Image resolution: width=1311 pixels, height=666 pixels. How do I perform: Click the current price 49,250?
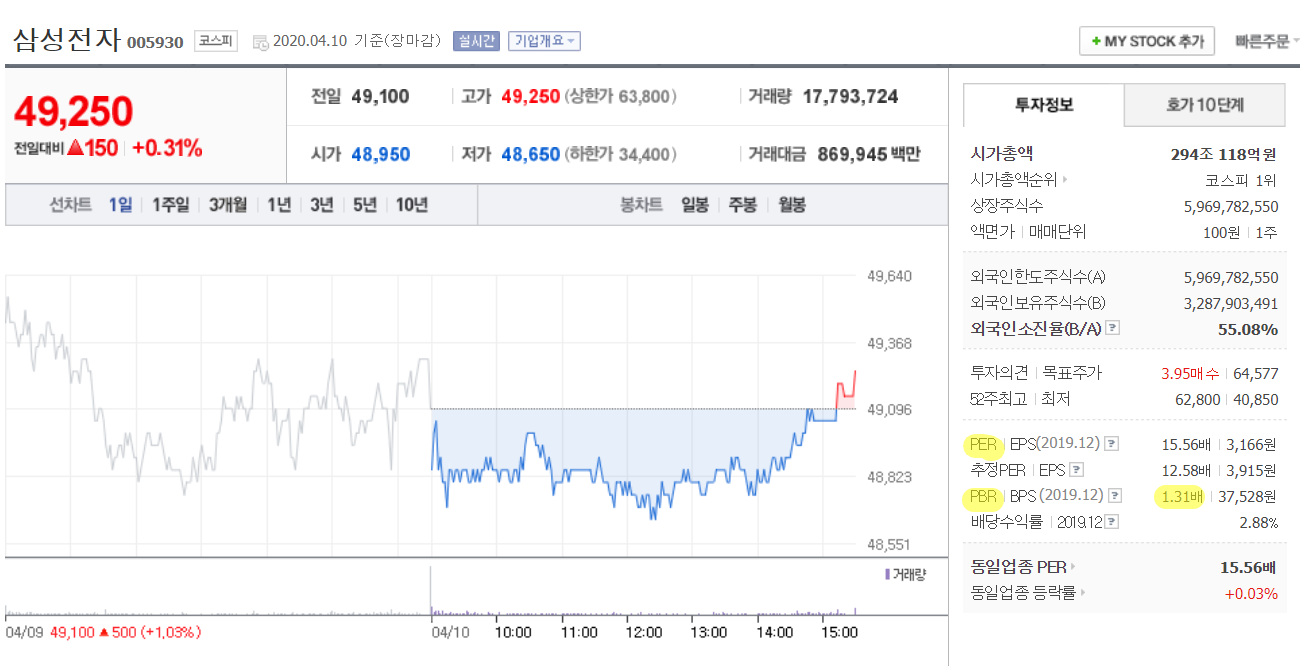[x=73, y=112]
